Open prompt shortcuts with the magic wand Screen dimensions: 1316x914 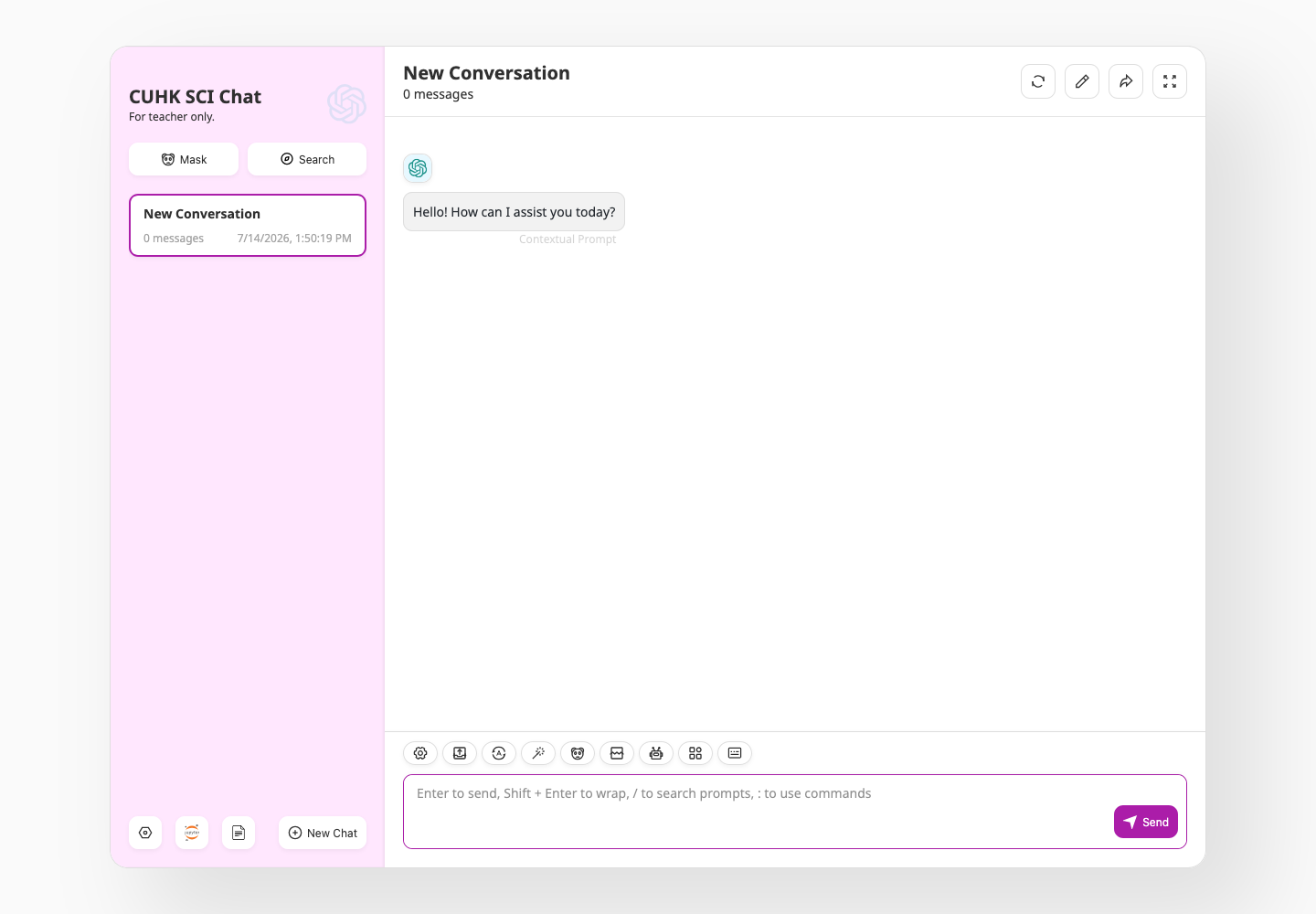[x=538, y=753]
